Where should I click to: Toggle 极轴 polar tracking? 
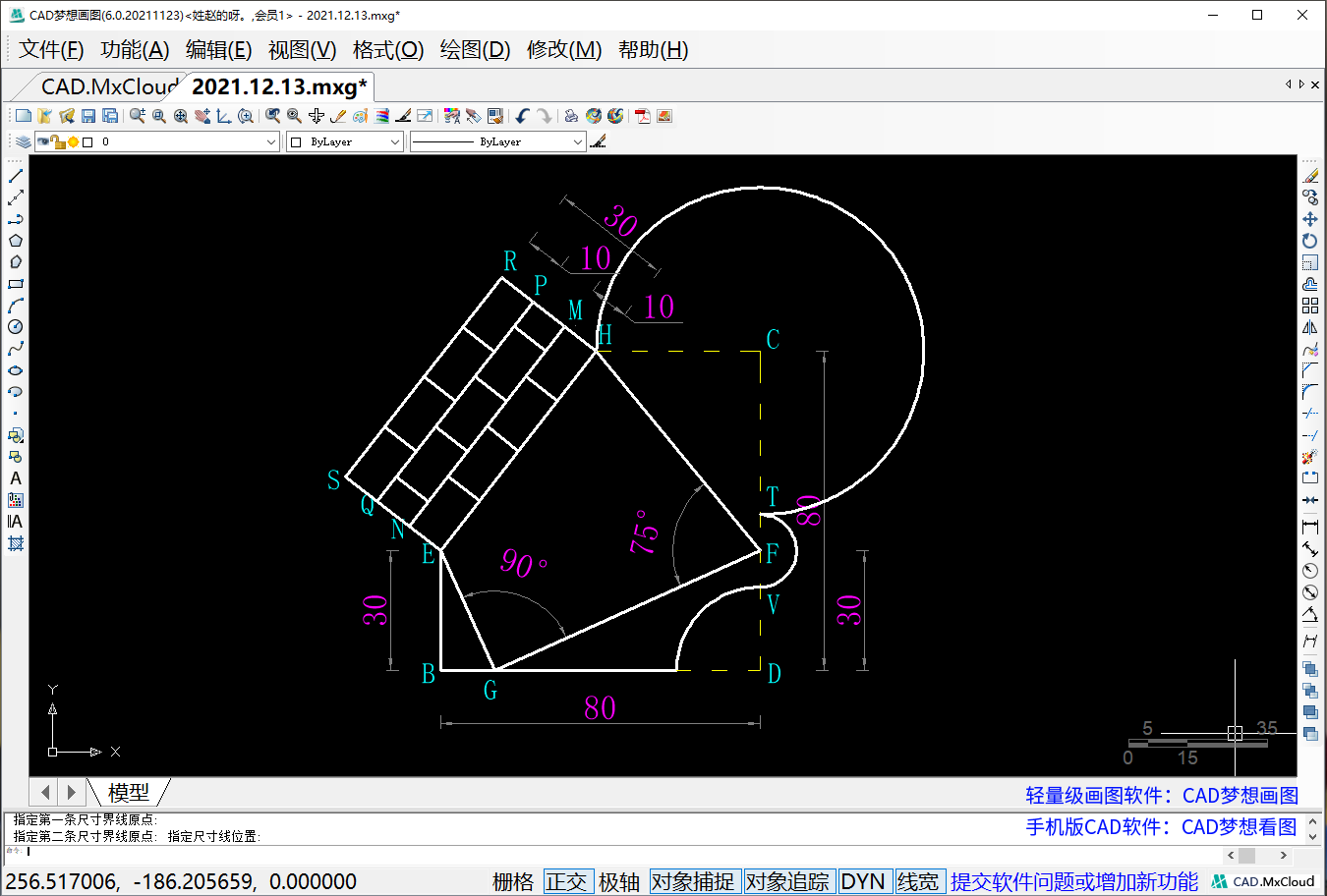[x=619, y=881]
